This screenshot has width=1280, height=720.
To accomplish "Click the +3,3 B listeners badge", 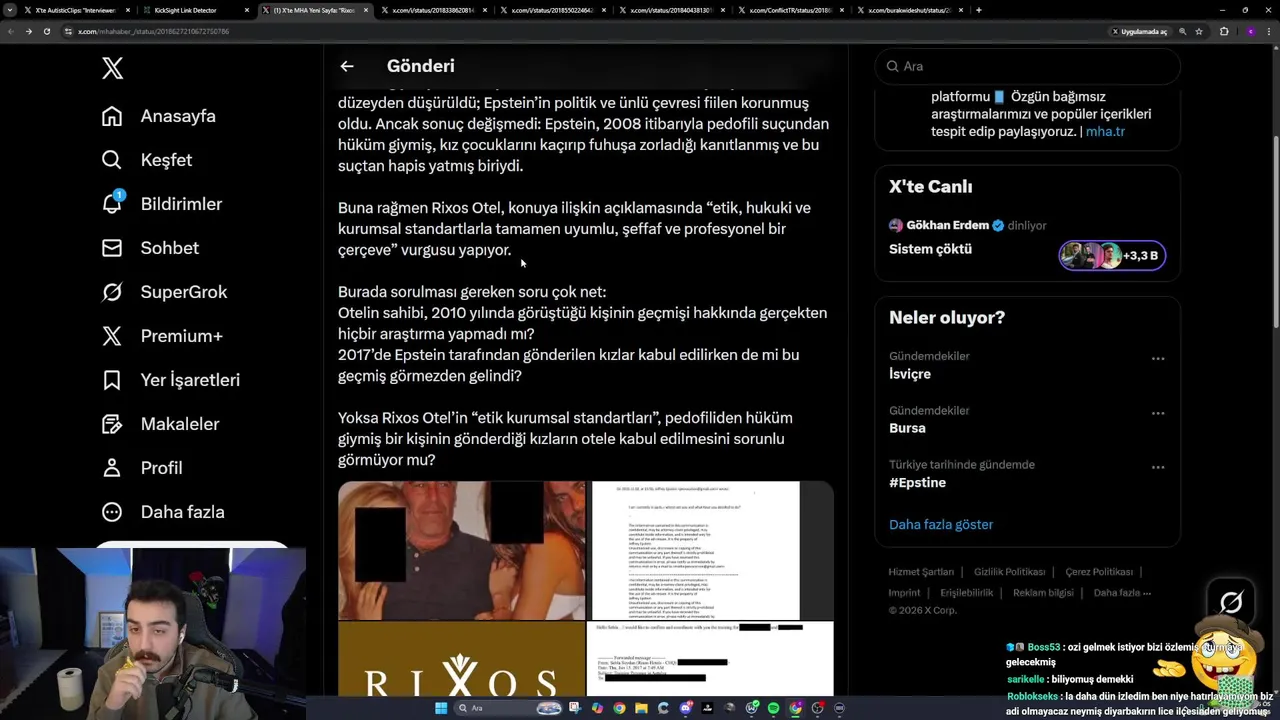I will 1112,255.
